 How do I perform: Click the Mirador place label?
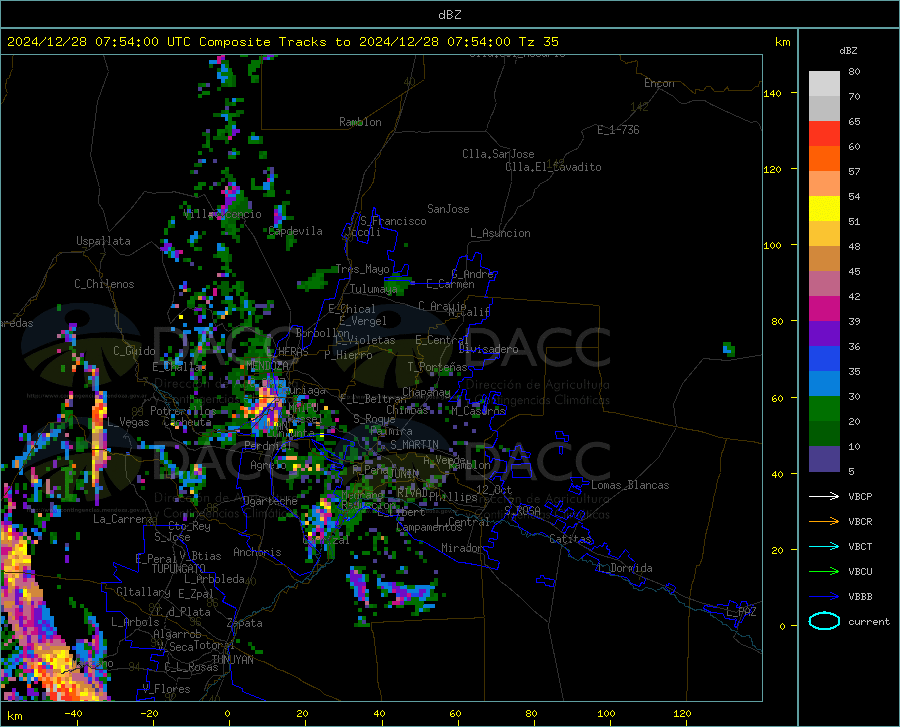462,548
